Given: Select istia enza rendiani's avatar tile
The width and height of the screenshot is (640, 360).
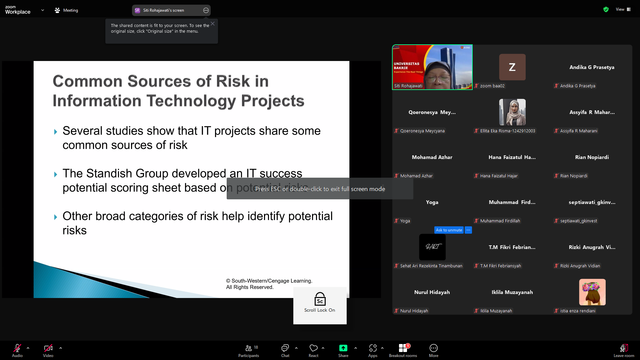Looking at the screenshot, I should pos(592,292).
